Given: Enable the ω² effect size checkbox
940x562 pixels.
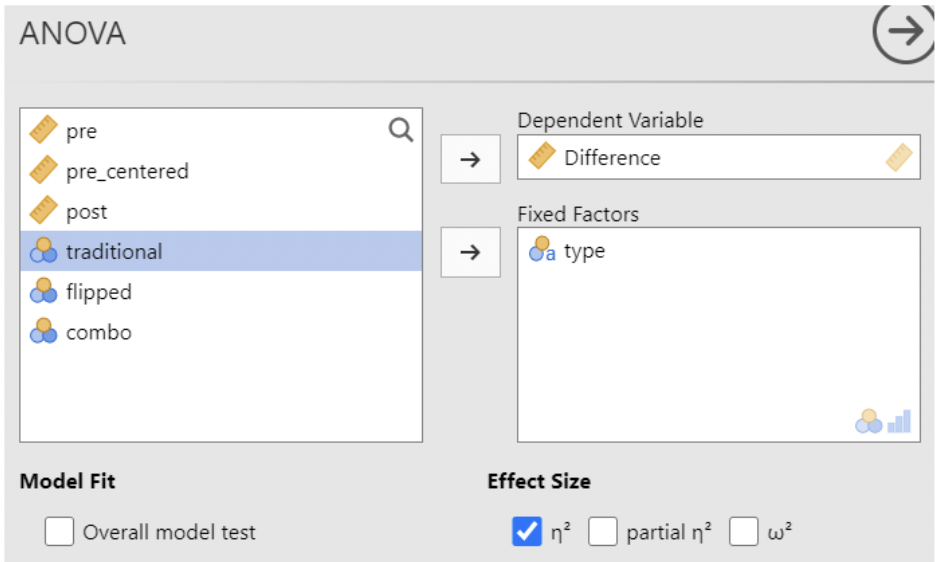Looking at the screenshot, I should coord(743,533).
